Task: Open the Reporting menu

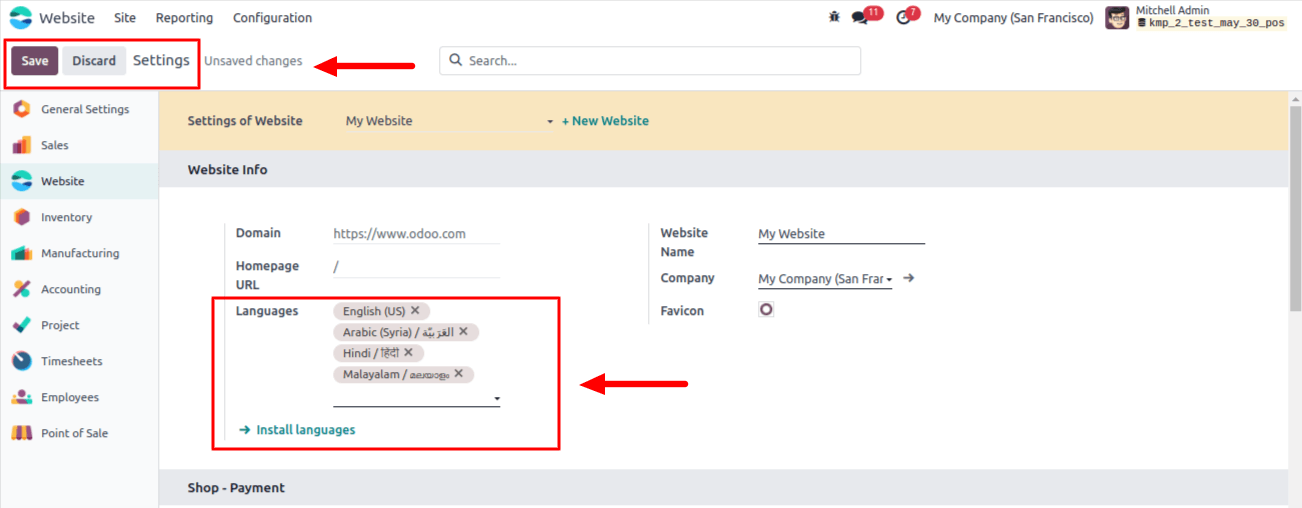Action: [185, 18]
